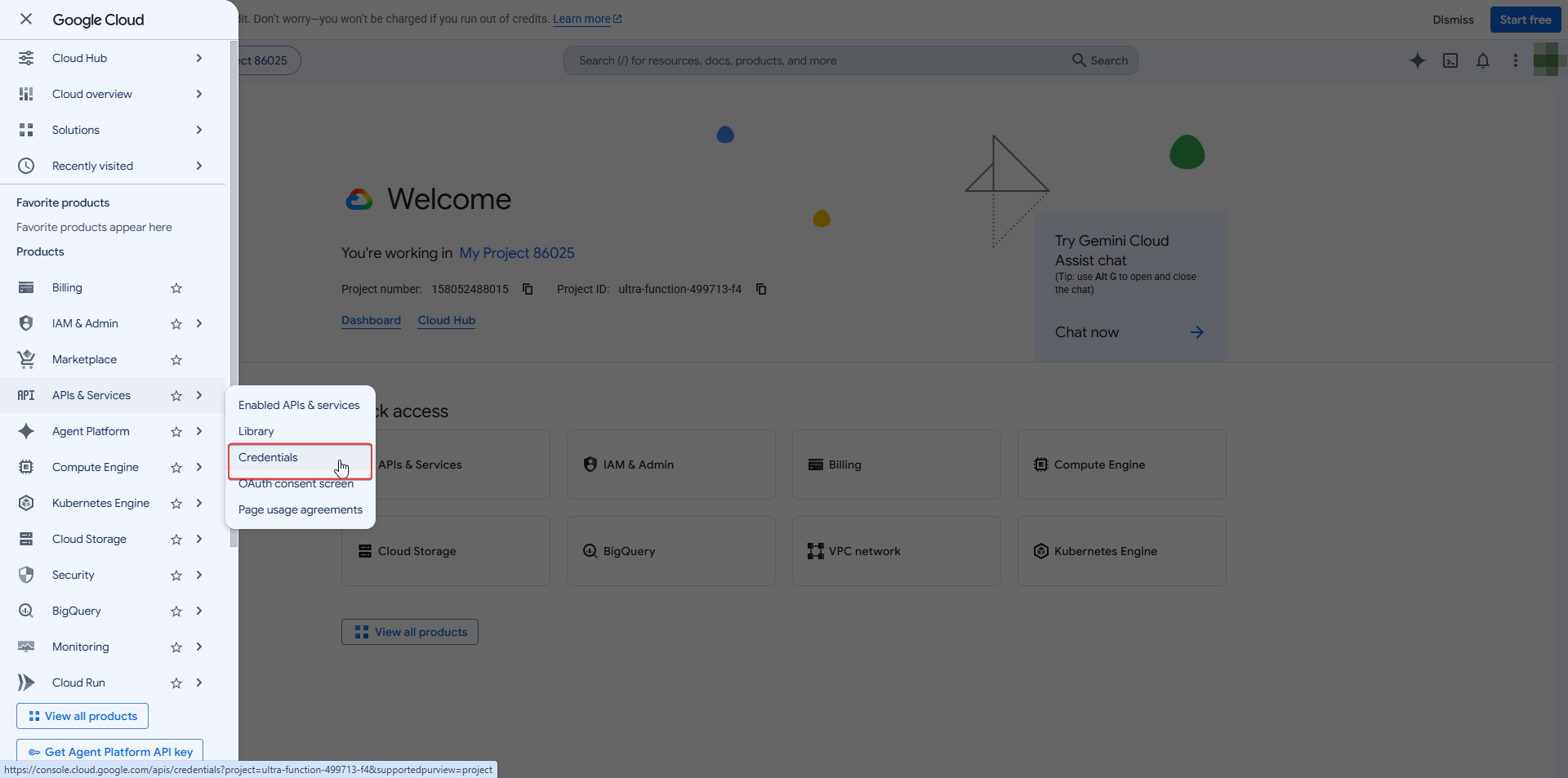Expand the IAM & Admin submenu chevron

point(199,323)
